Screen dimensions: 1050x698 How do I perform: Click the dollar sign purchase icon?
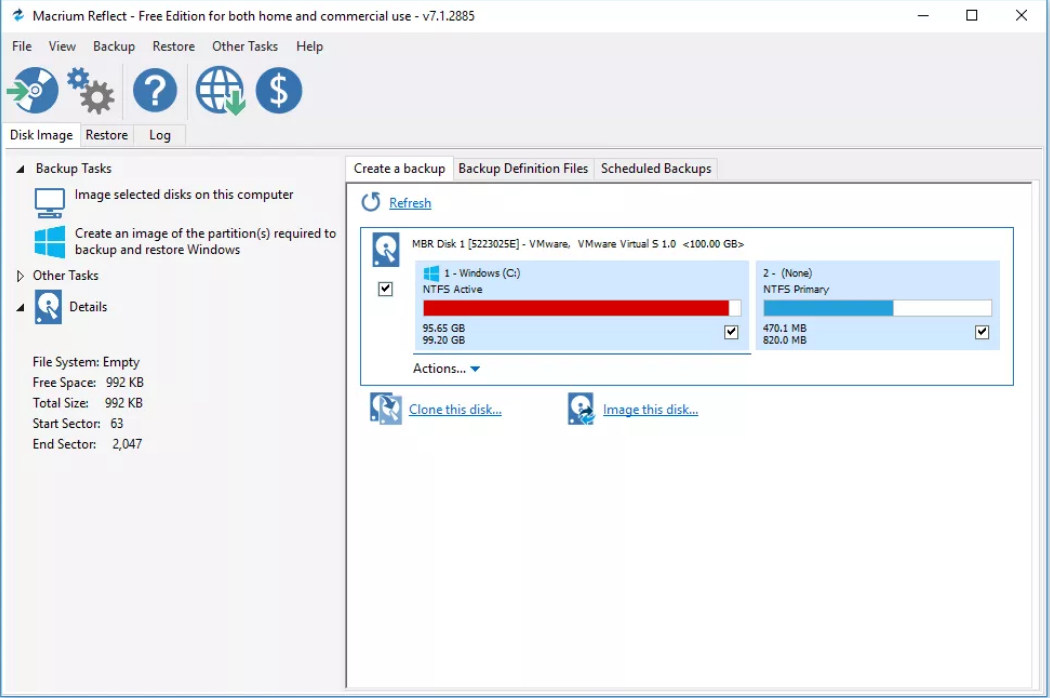(x=279, y=90)
